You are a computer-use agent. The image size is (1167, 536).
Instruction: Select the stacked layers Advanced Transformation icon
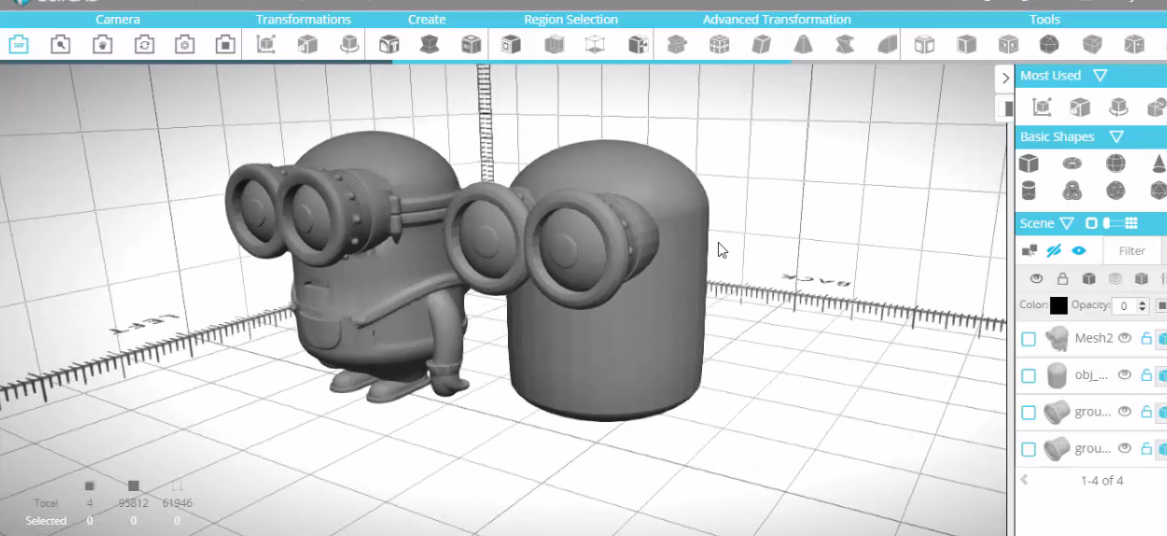[x=677, y=45]
